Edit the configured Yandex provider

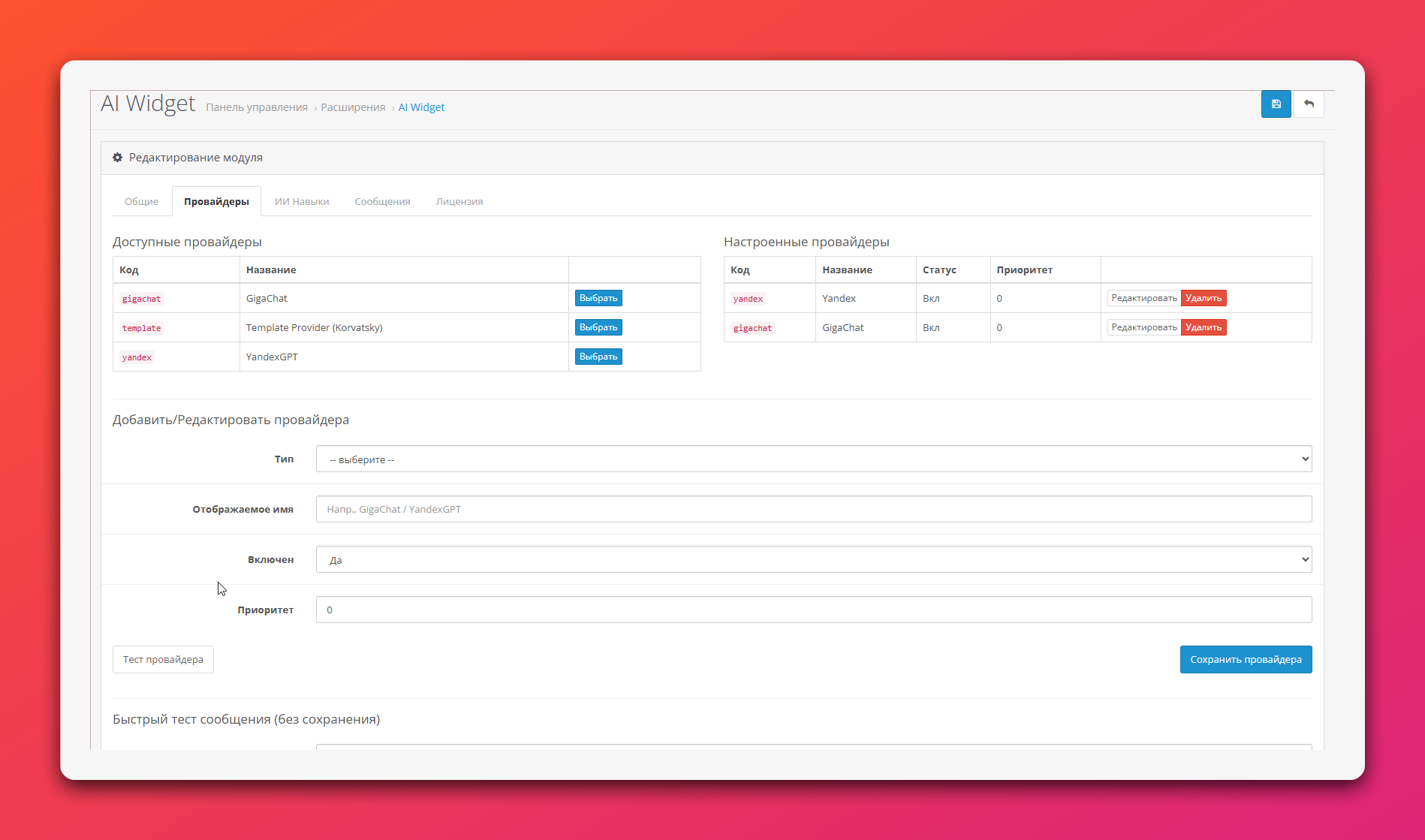1143,299
